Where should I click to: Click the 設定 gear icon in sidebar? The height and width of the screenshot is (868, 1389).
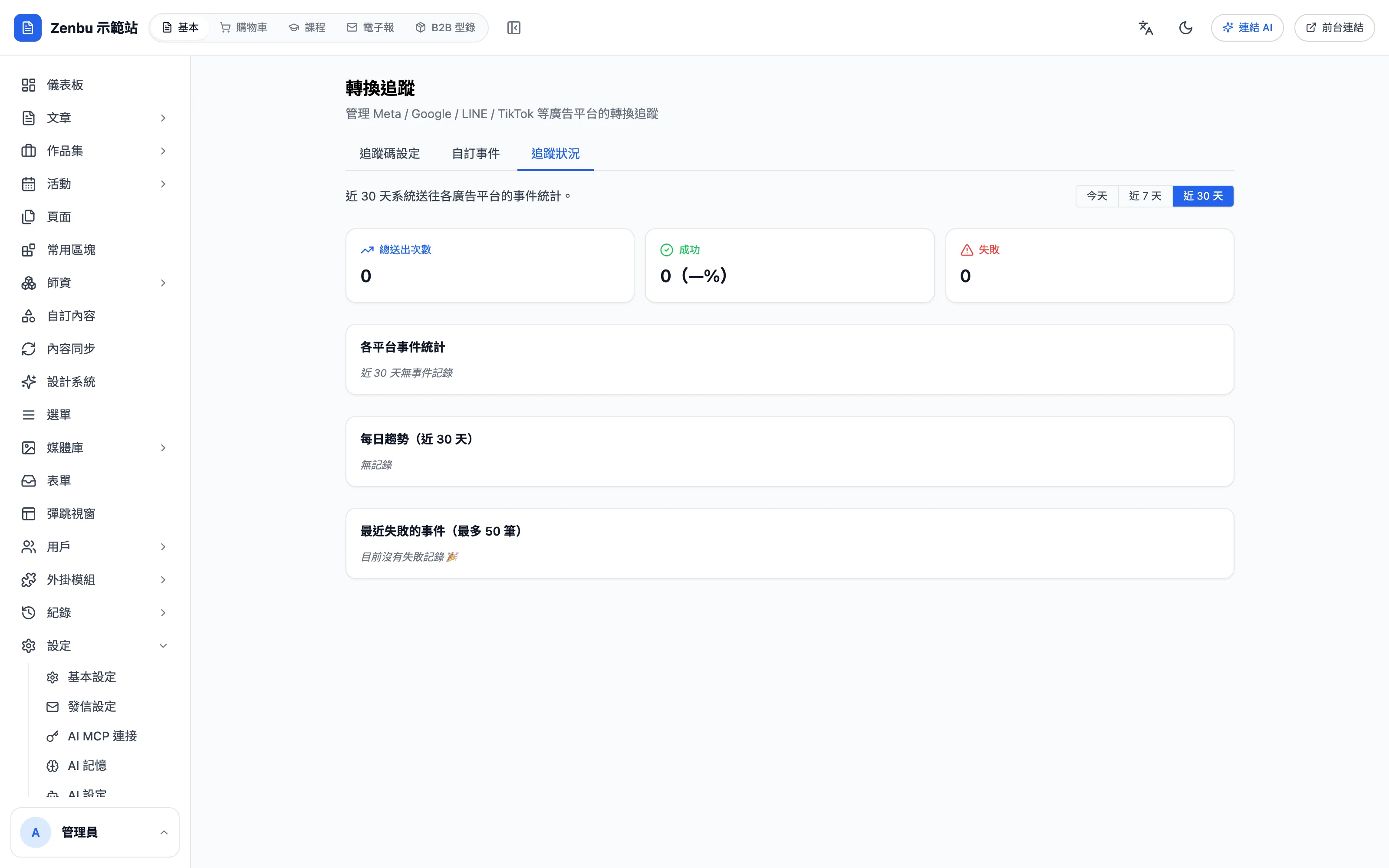tap(29, 646)
